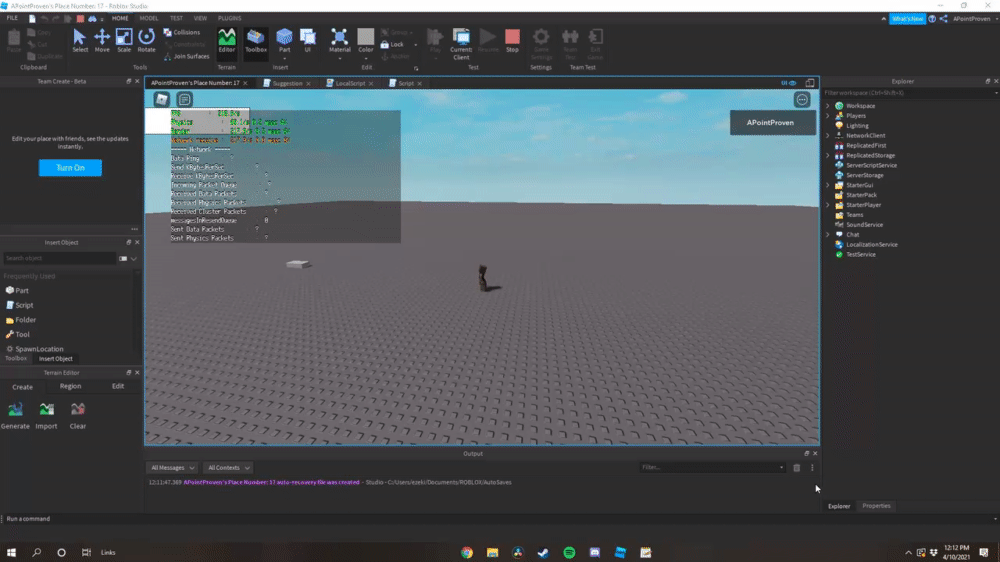Expand the ReplicatedStorage node
Screen dimensions: 1000x562
[x=828, y=155]
